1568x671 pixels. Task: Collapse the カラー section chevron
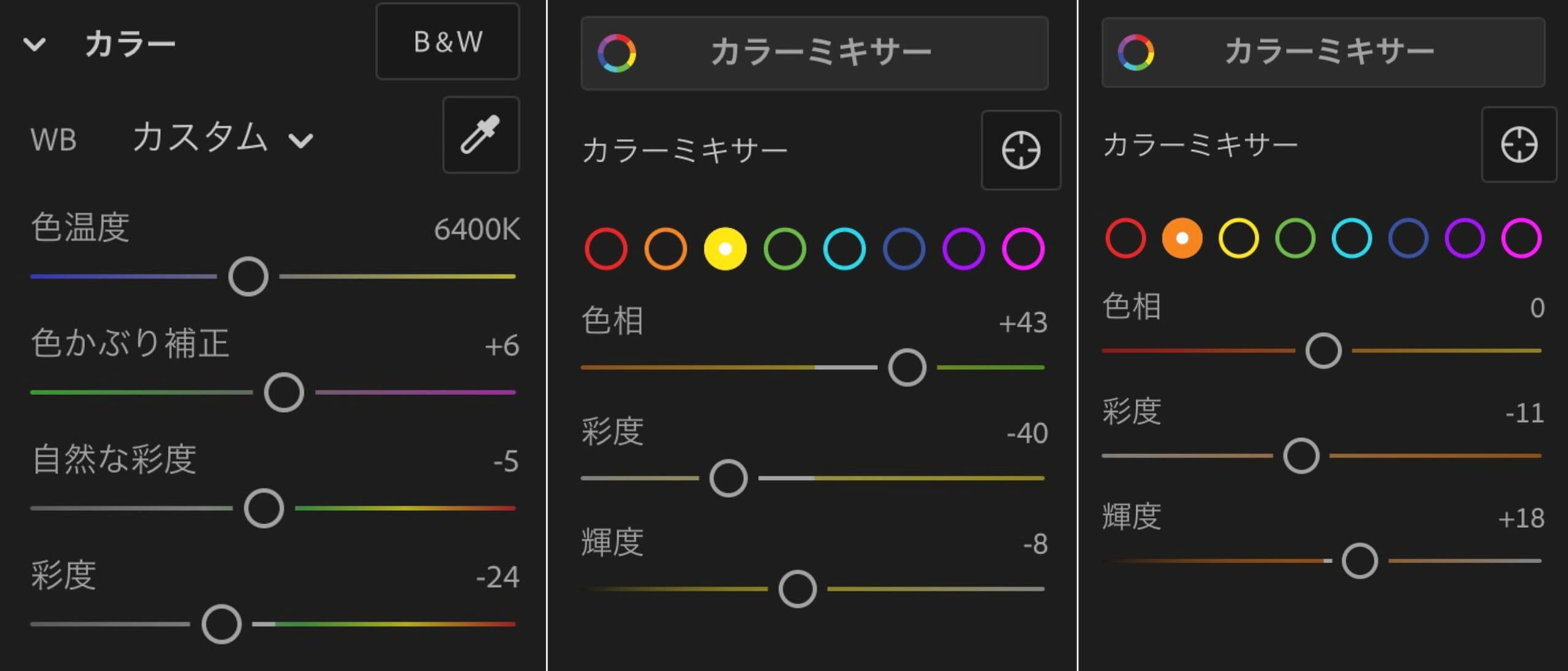[34, 44]
